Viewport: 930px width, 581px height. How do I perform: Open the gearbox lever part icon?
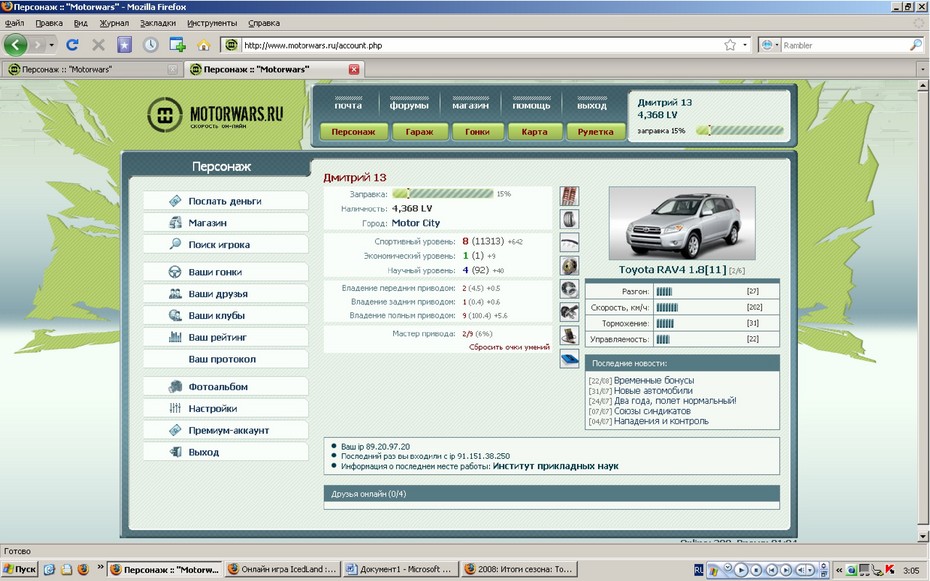point(569,336)
